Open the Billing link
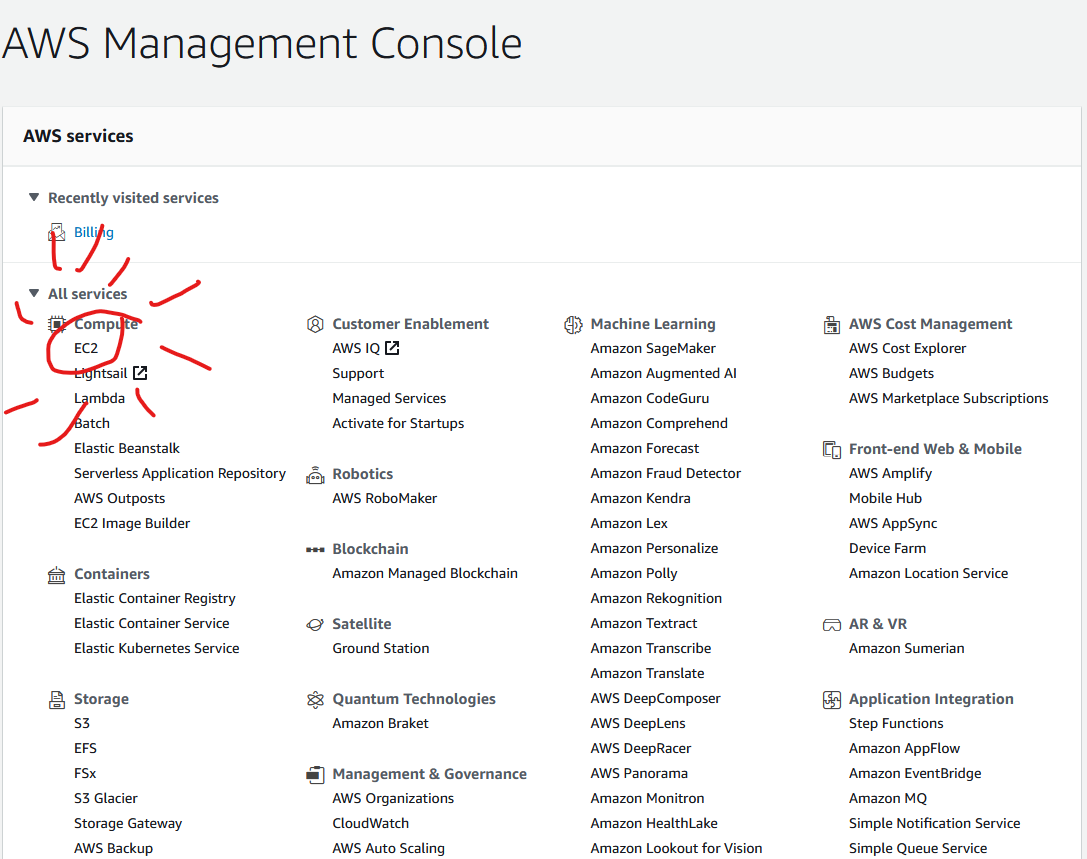1087x859 pixels. [x=94, y=232]
